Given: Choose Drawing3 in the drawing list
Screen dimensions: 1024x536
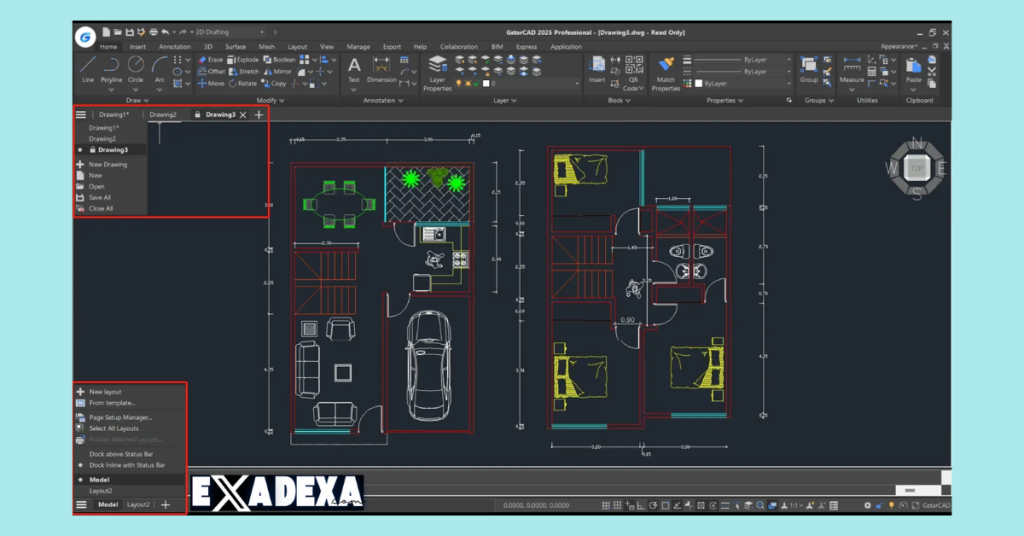Looking at the screenshot, I should pos(112,150).
